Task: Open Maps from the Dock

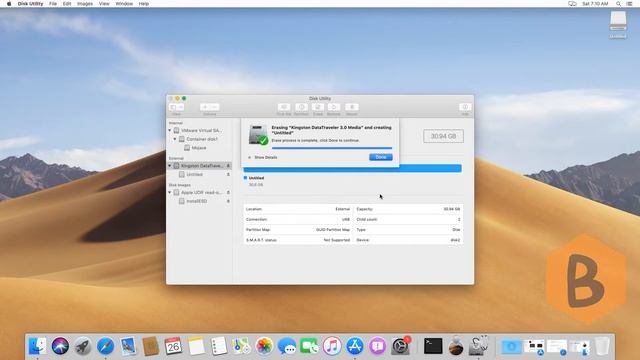Action: tap(241, 346)
